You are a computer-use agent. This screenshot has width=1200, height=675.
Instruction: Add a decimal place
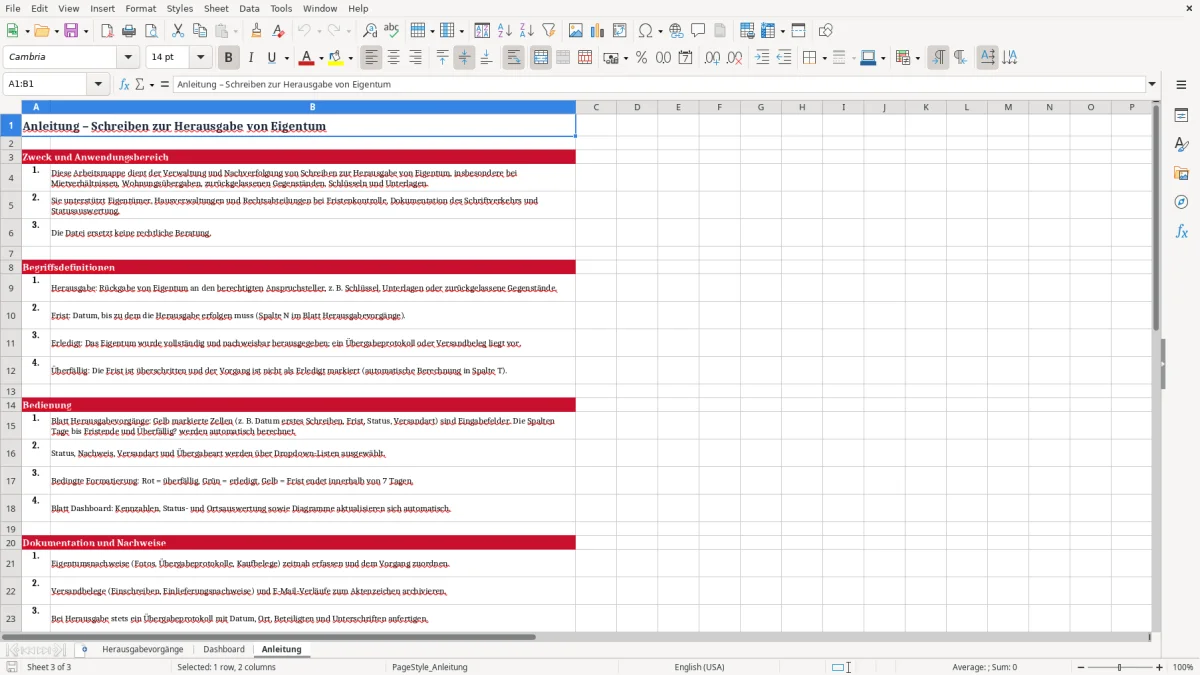coord(713,58)
